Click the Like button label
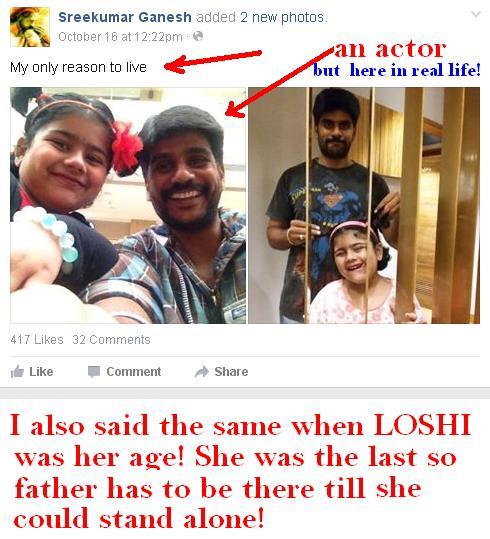This screenshot has height=539, width=490. tap(41, 372)
